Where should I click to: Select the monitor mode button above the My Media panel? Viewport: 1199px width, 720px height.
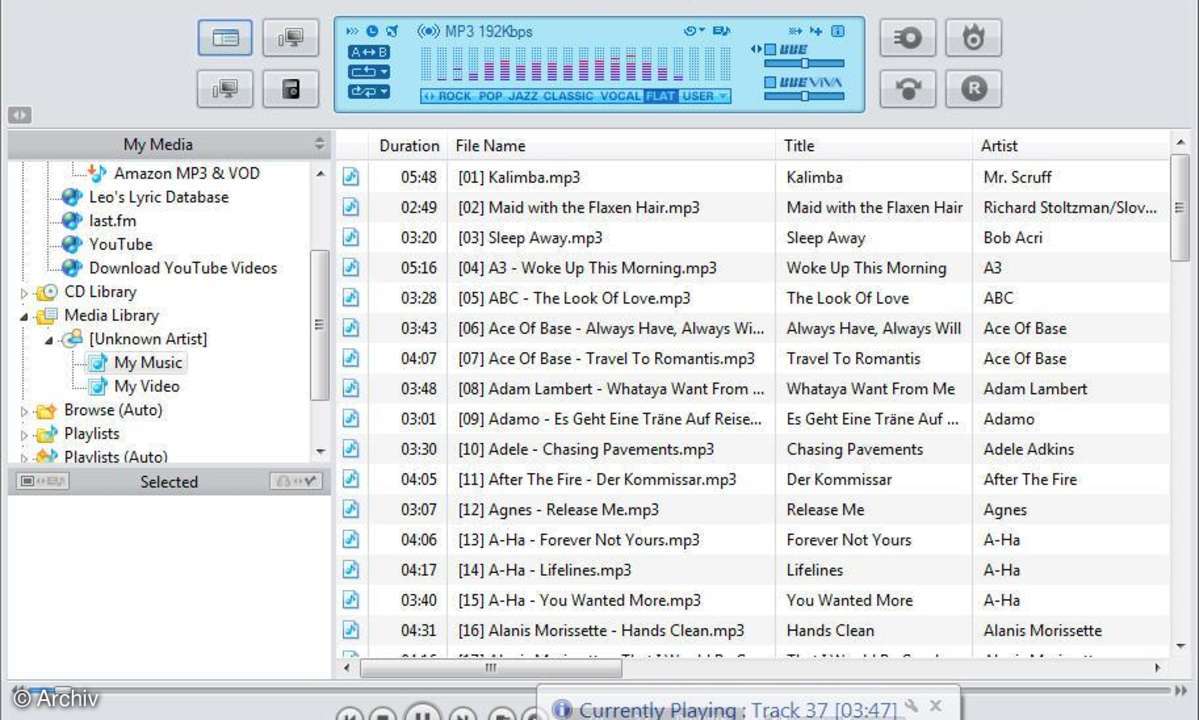pyautogui.click(x=225, y=89)
